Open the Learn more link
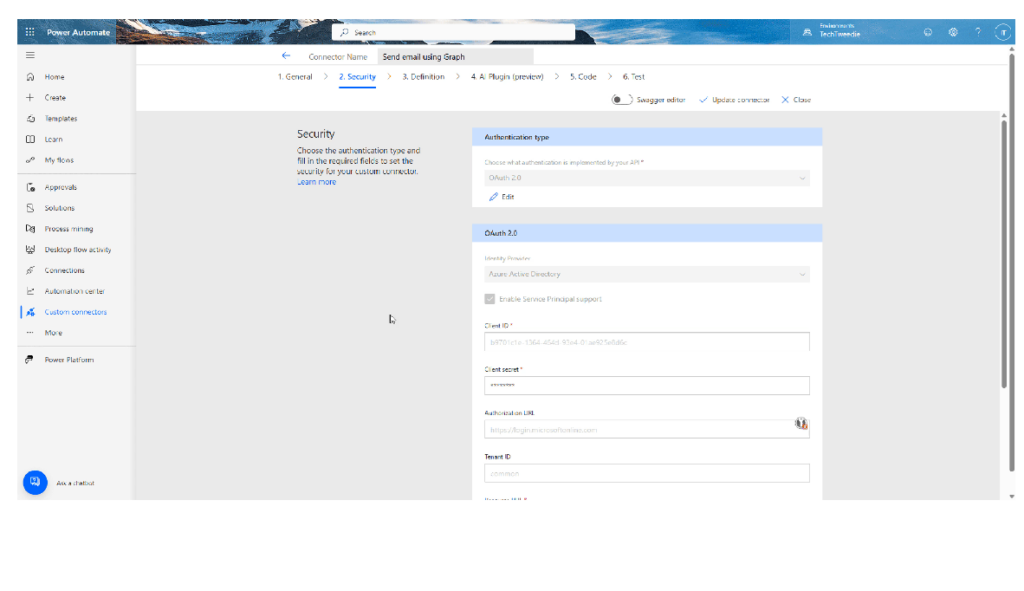The height and width of the screenshot is (591, 1024). click(x=316, y=182)
